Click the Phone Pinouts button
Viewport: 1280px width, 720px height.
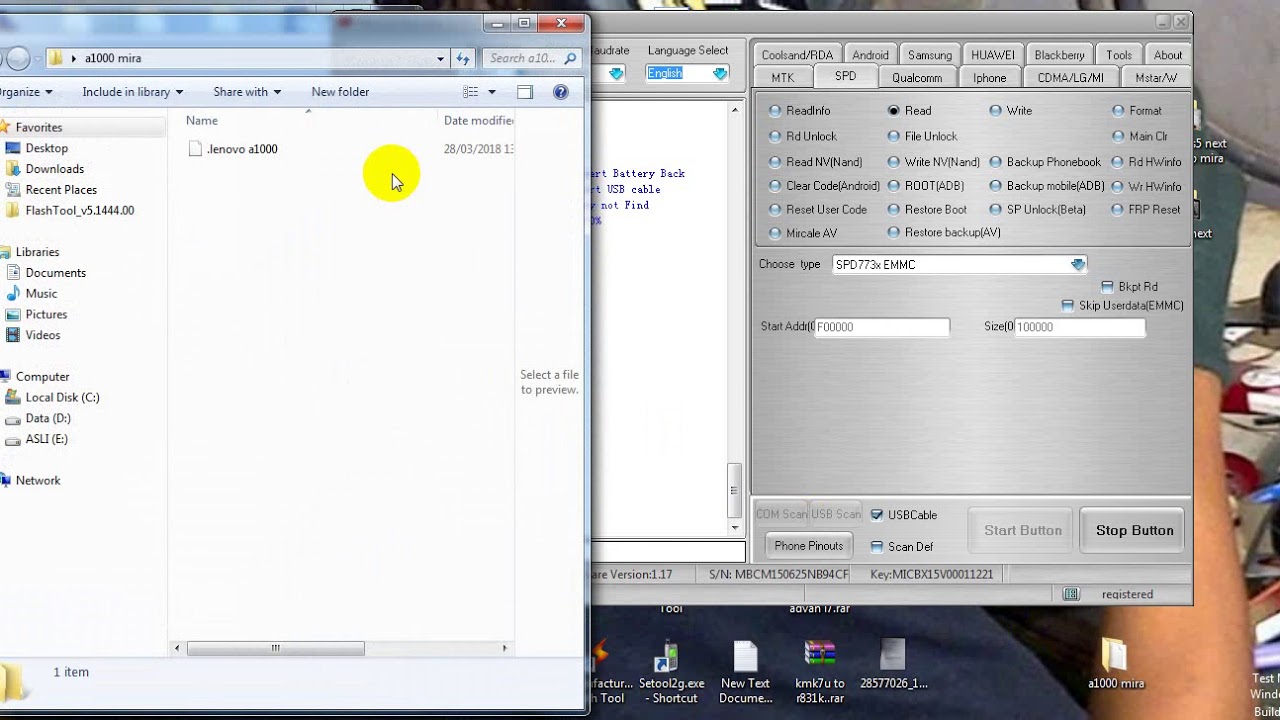[x=808, y=546]
